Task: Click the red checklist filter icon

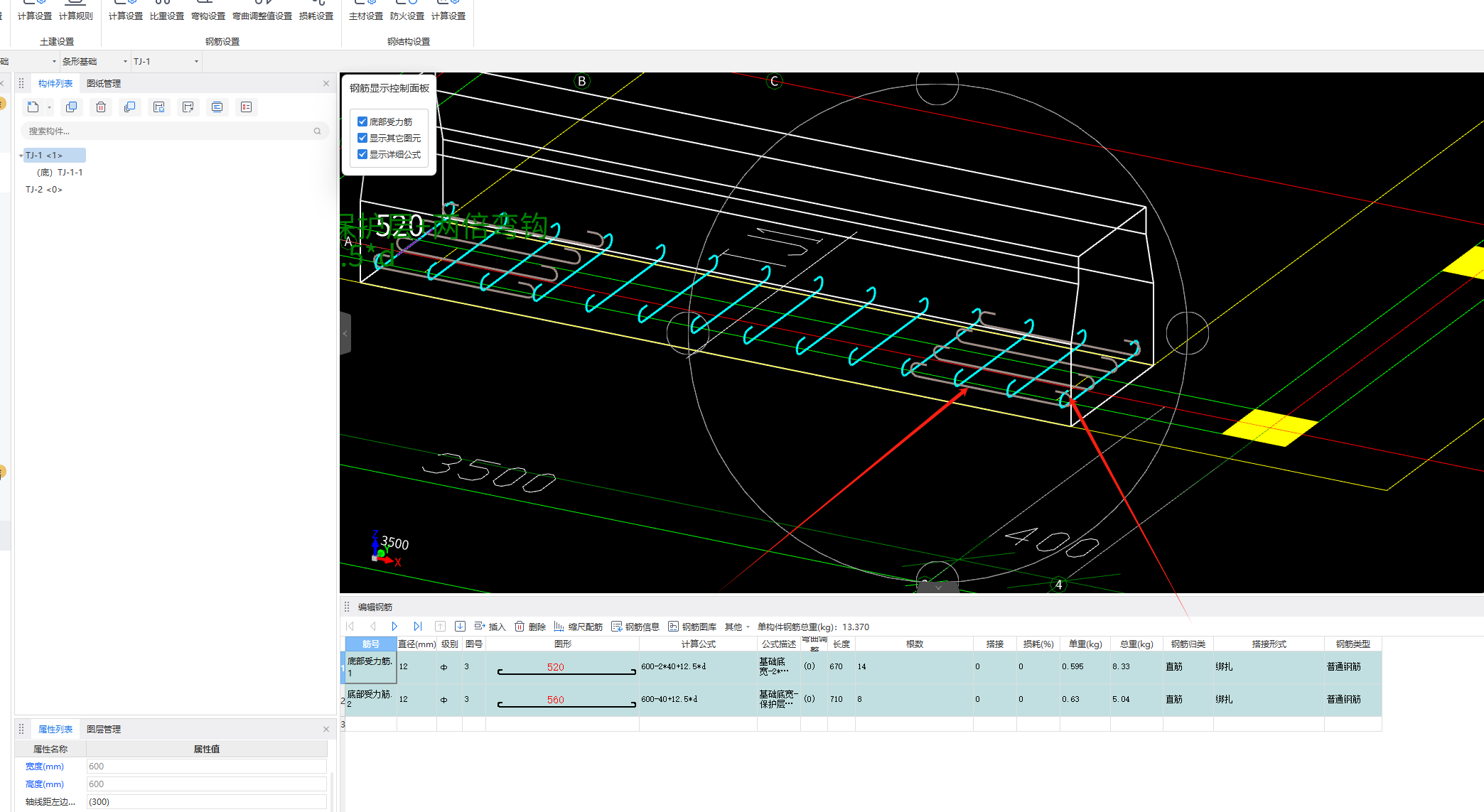Action: point(246,107)
